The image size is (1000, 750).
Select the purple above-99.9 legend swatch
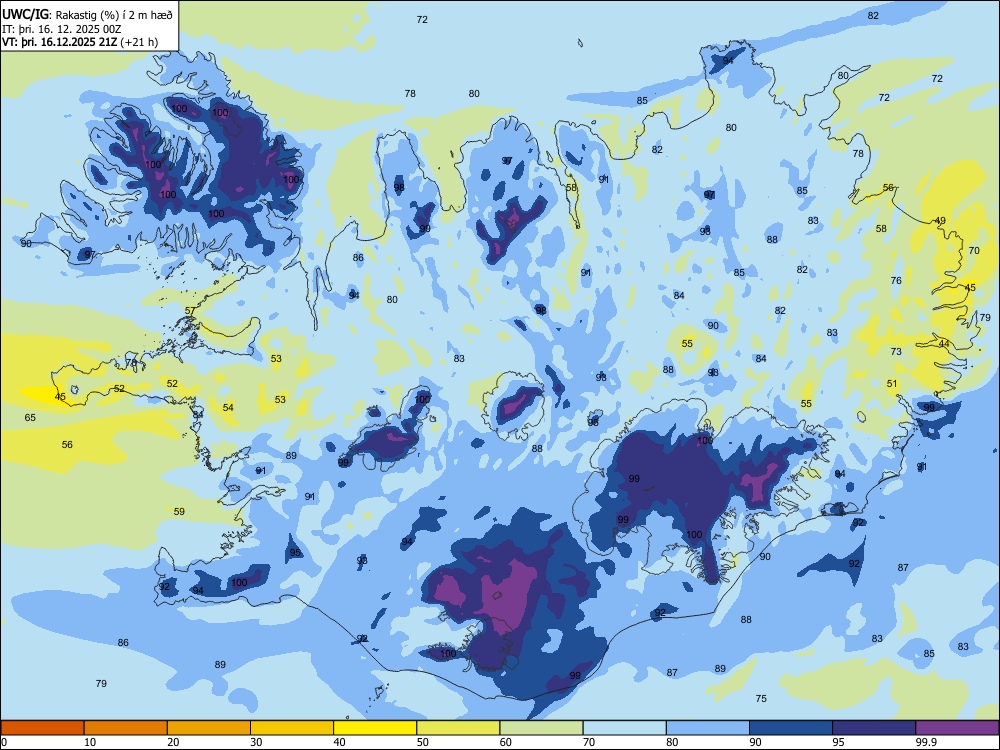(x=957, y=728)
